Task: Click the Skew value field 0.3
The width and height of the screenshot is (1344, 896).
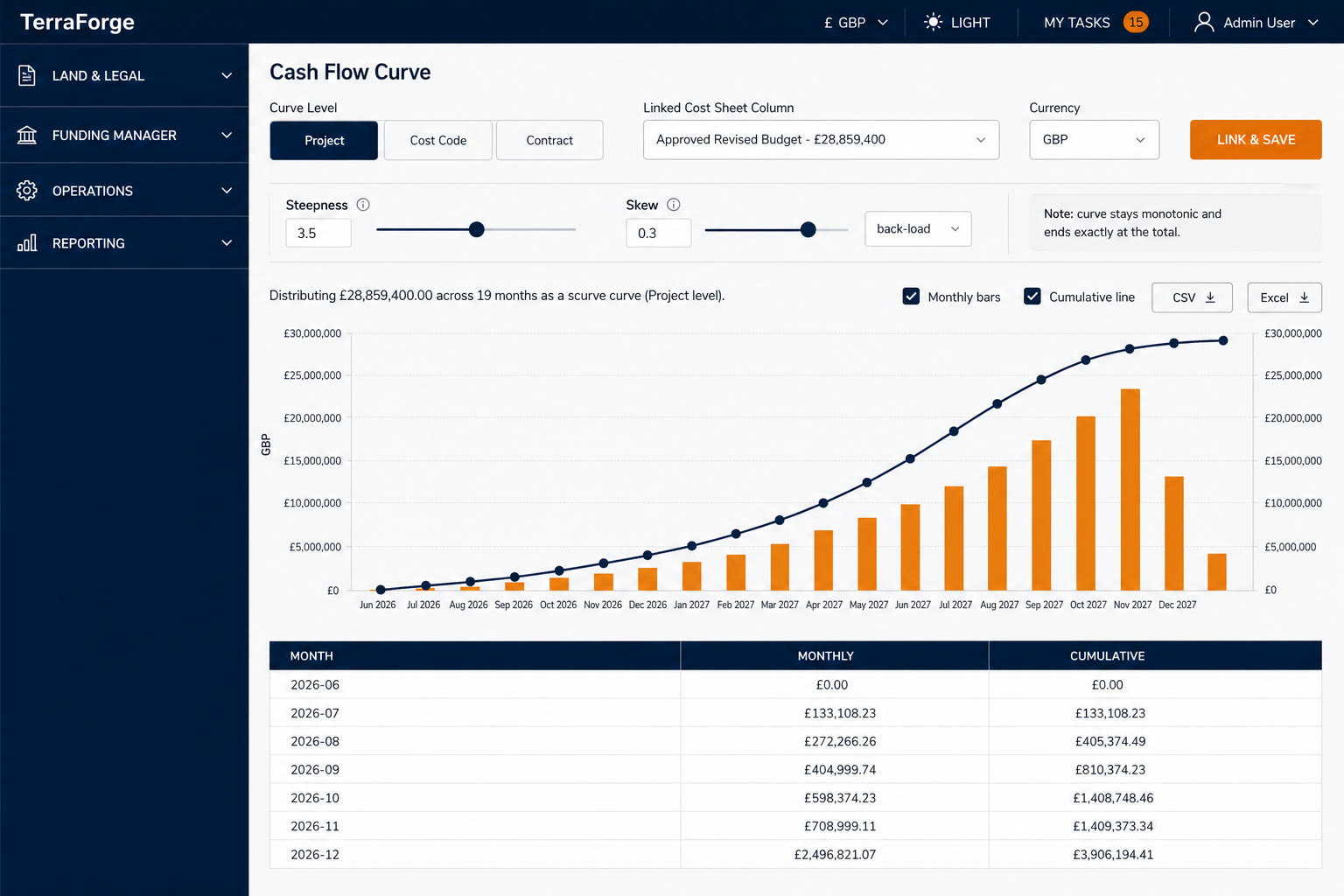Action: (x=659, y=233)
